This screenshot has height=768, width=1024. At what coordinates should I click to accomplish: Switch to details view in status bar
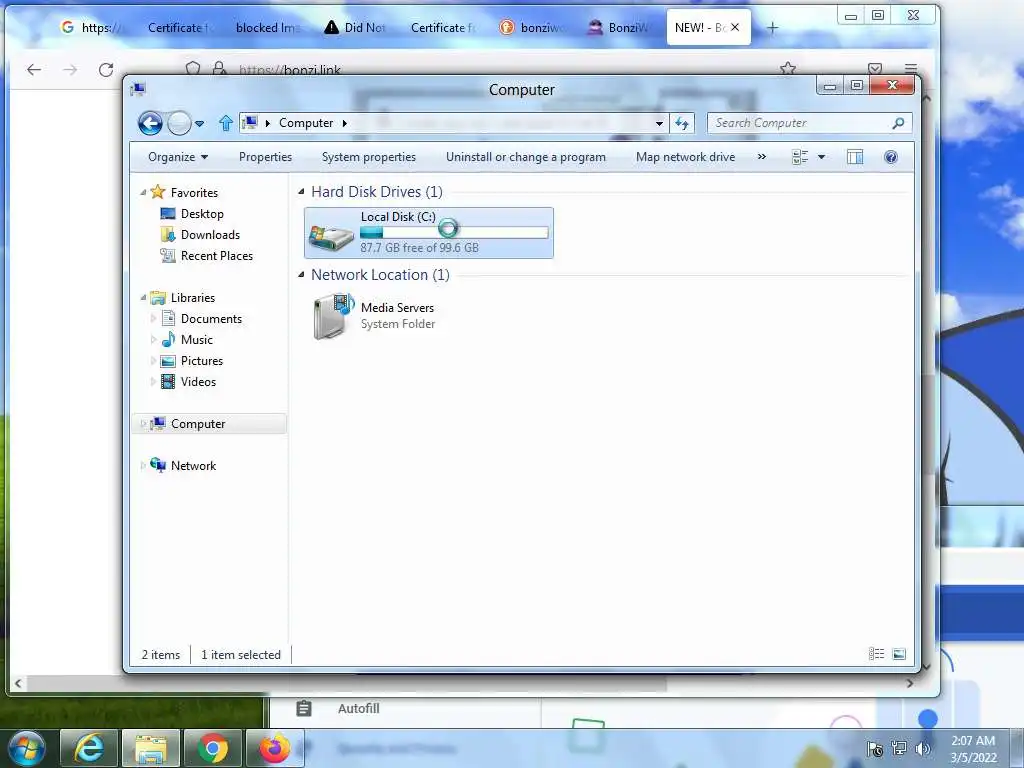[x=876, y=654]
